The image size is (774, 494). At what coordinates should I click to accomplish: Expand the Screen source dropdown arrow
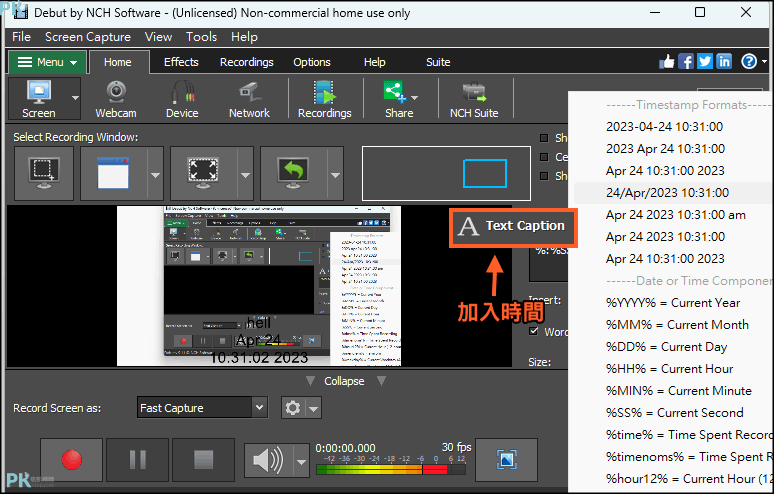click(75, 98)
